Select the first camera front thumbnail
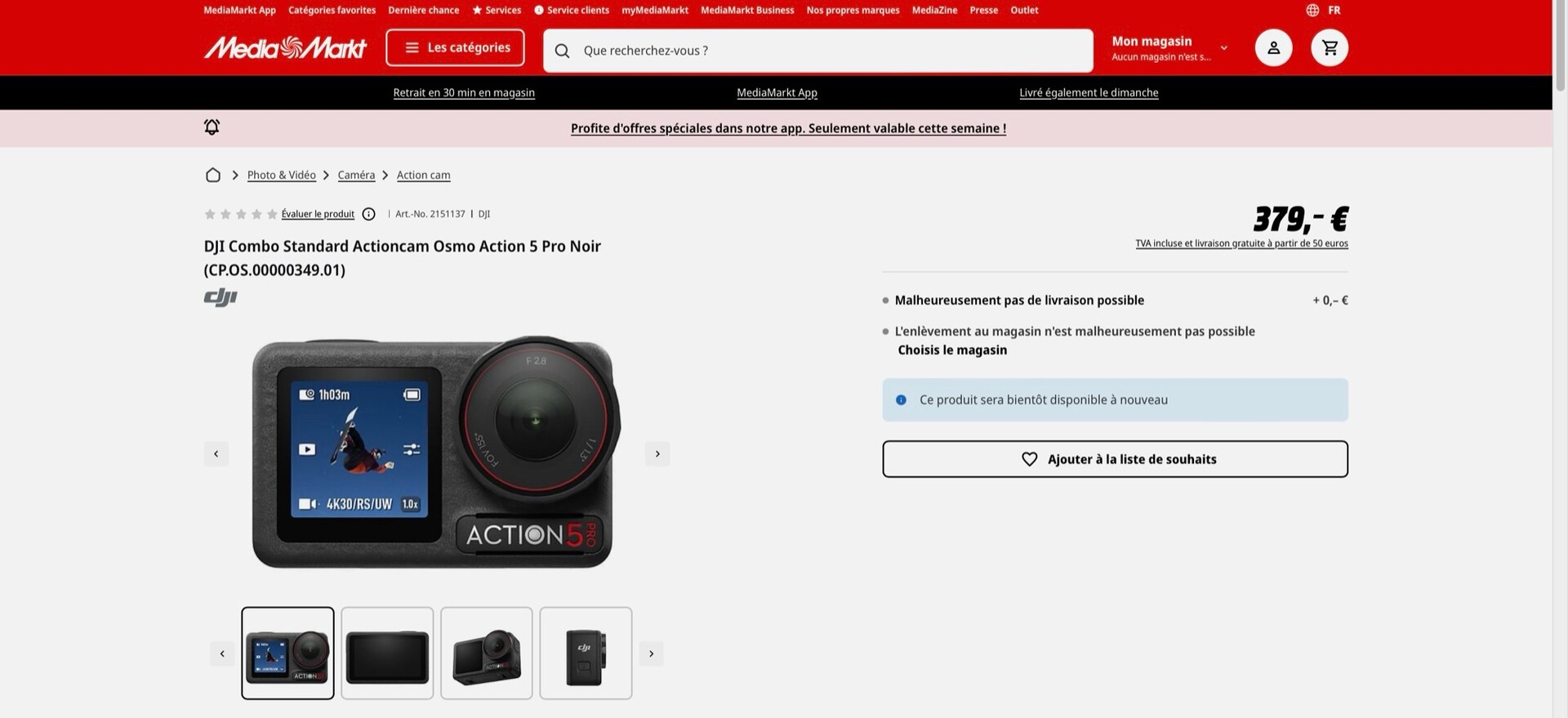The height and width of the screenshot is (718, 1568). click(x=287, y=653)
